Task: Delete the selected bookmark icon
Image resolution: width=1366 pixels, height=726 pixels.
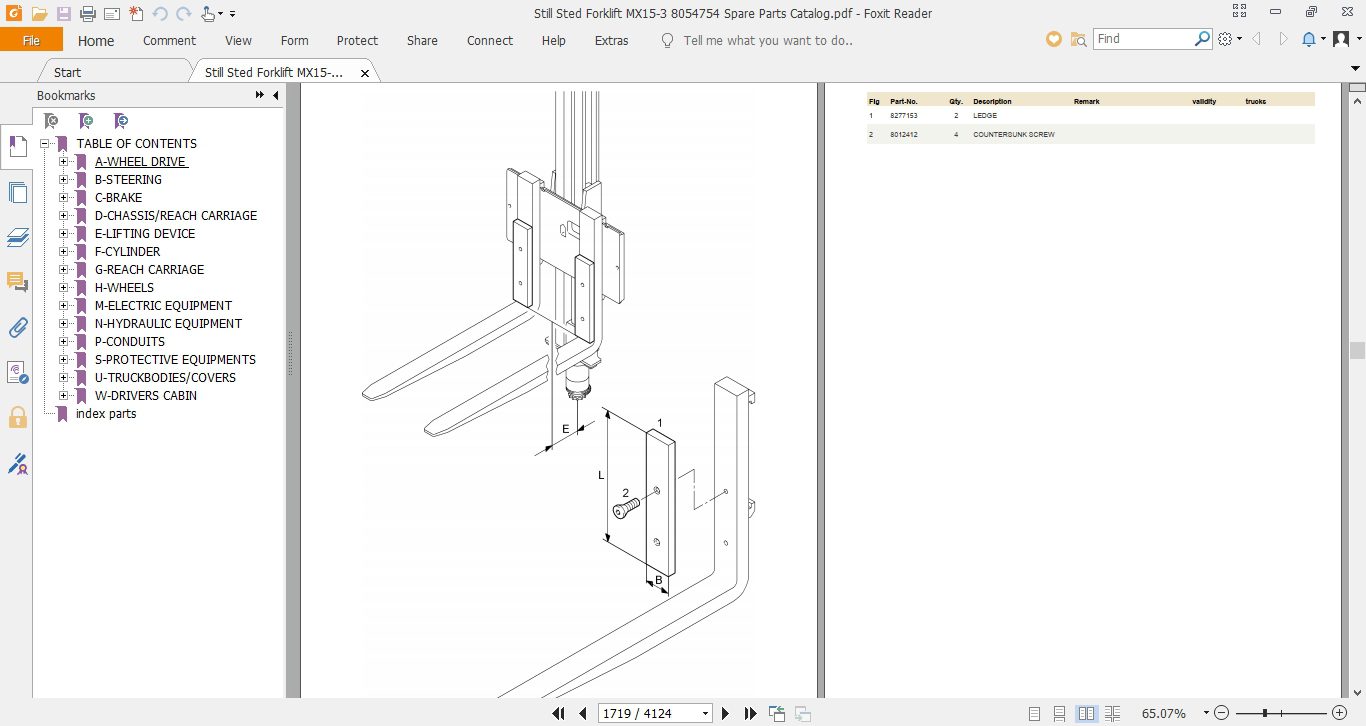Action: pyautogui.click(x=52, y=121)
